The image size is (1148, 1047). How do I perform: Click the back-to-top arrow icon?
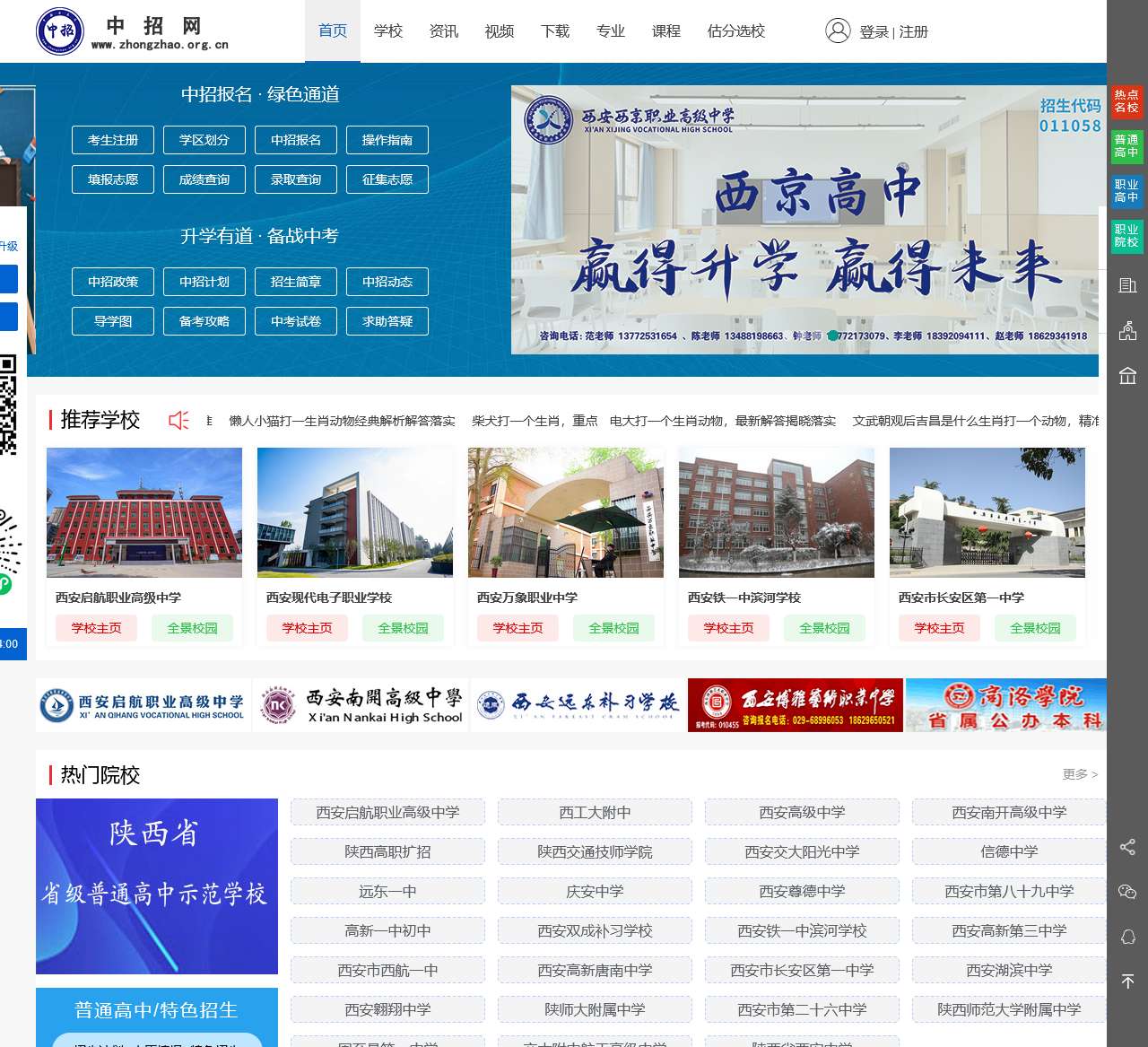(x=1127, y=982)
